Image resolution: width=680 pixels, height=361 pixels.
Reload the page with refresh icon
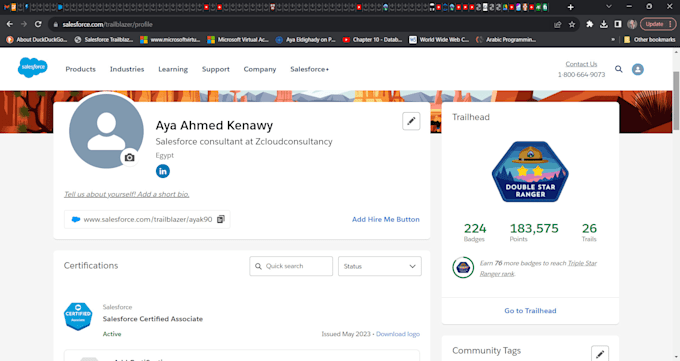38,24
